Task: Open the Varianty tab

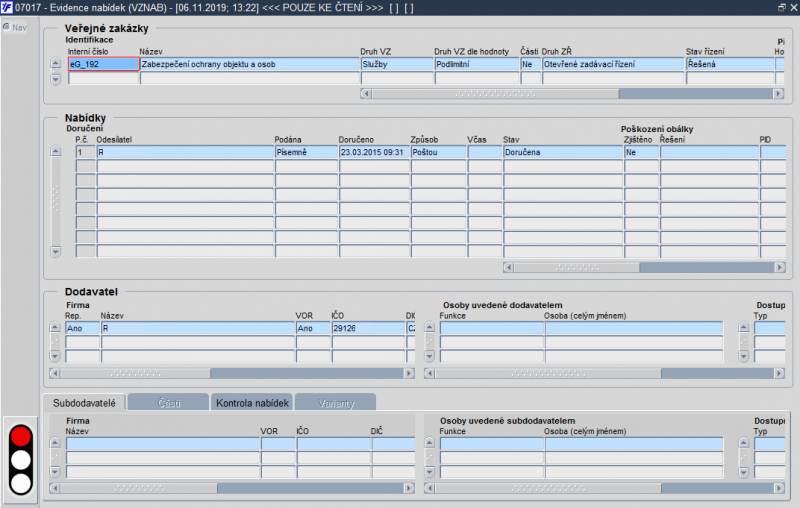Action: (336, 403)
